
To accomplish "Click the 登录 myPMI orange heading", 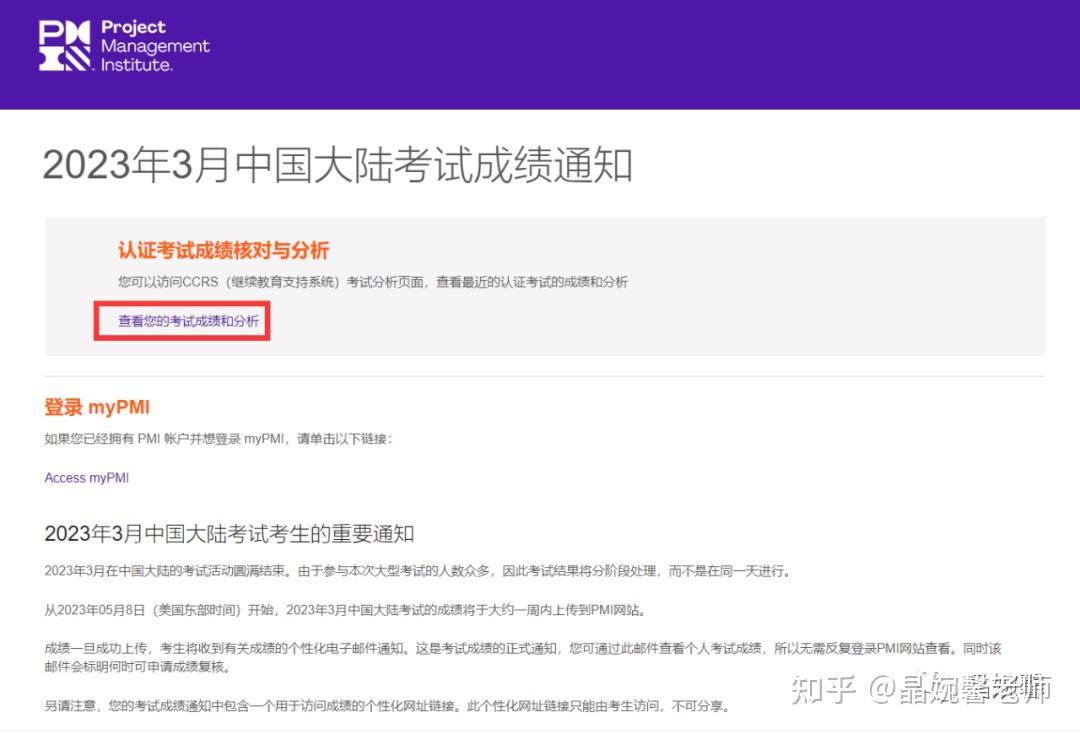I will [96, 407].
